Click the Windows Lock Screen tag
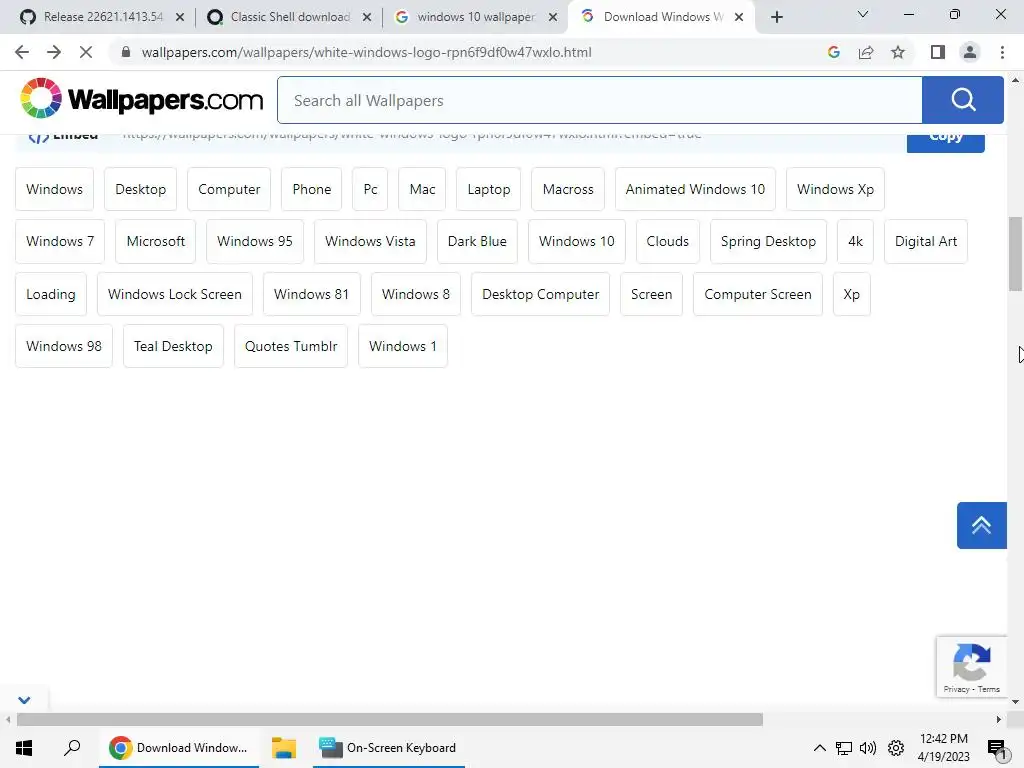Viewport: 1024px width, 768px height. pyautogui.click(x=174, y=294)
